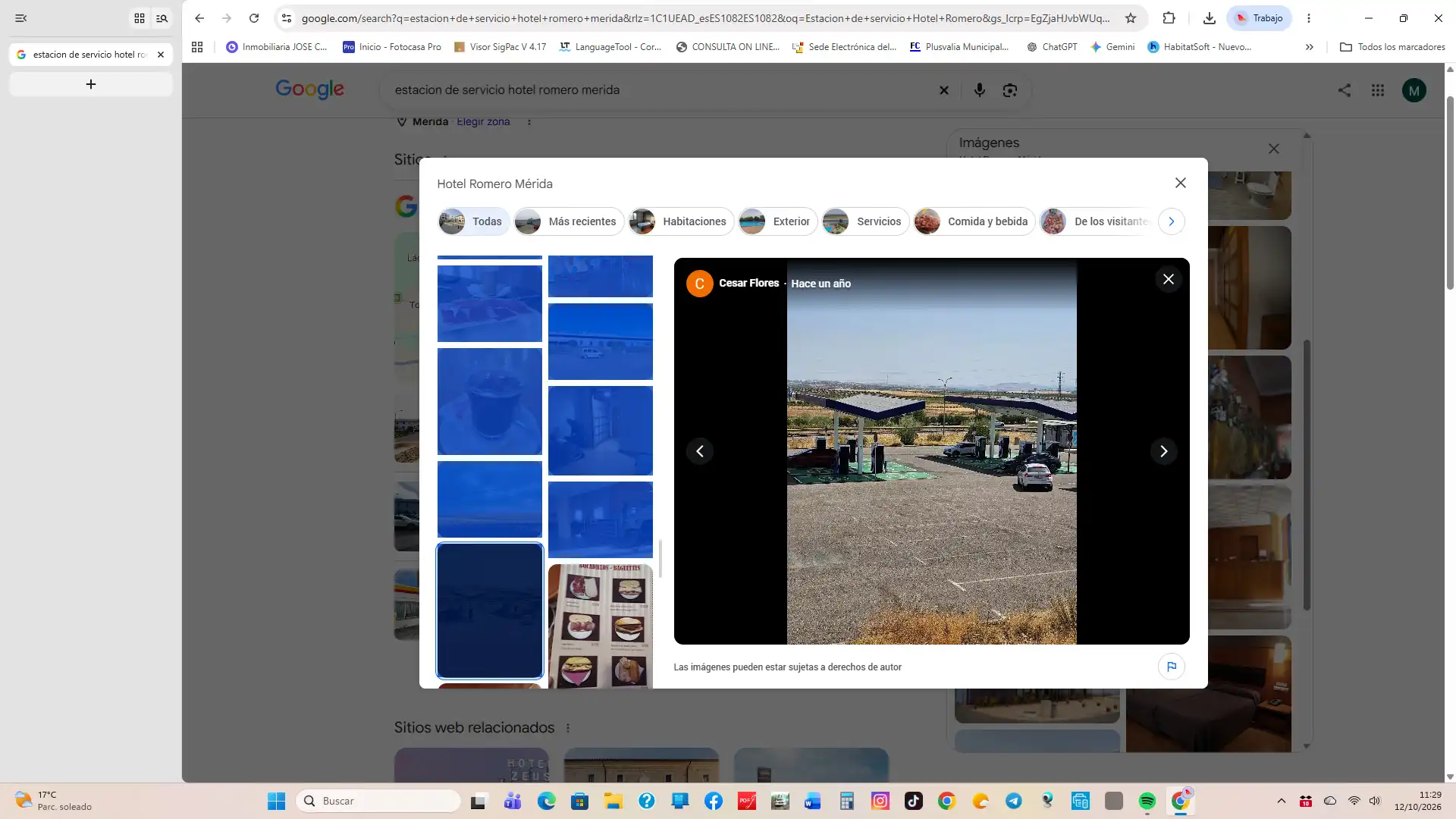Image resolution: width=1456 pixels, height=819 pixels.
Task: Select the Habitaciones photo filter
Action: pyautogui.click(x=681, y=221)
